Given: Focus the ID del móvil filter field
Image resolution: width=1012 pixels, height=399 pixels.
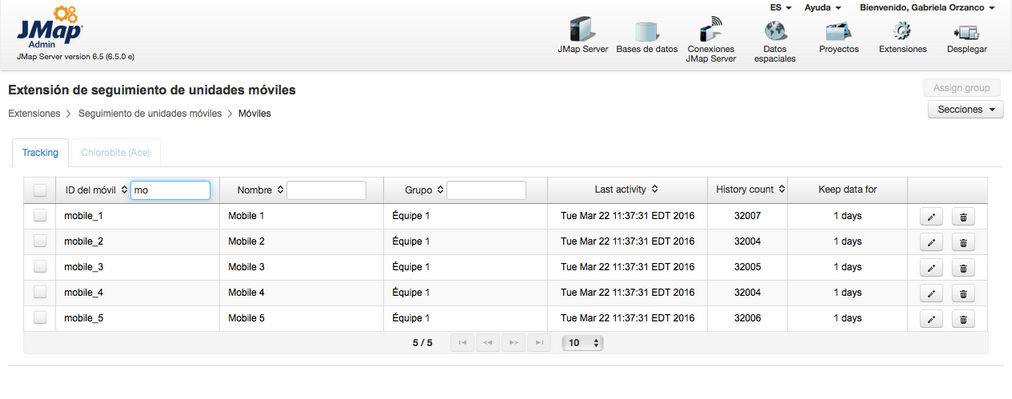Looking at the screenshot, I should tap(170, 190).
